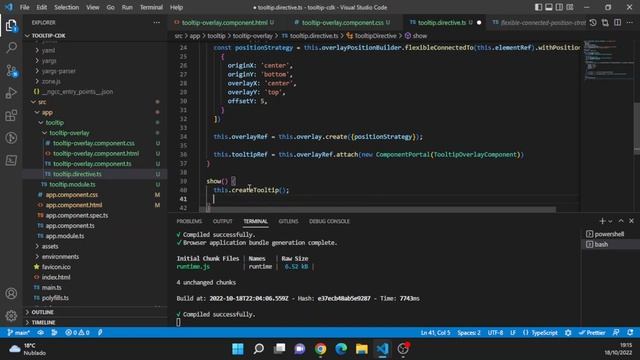
Task: Open Windows Start menu on taskbar
Action: click(x=238, y=349)
